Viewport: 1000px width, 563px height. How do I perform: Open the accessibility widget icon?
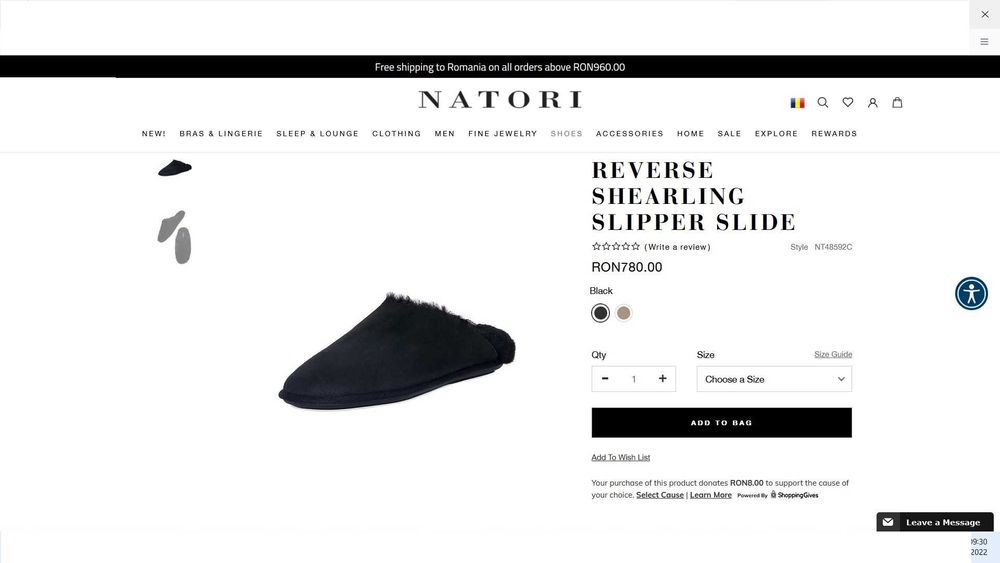[x=971, y=293]
